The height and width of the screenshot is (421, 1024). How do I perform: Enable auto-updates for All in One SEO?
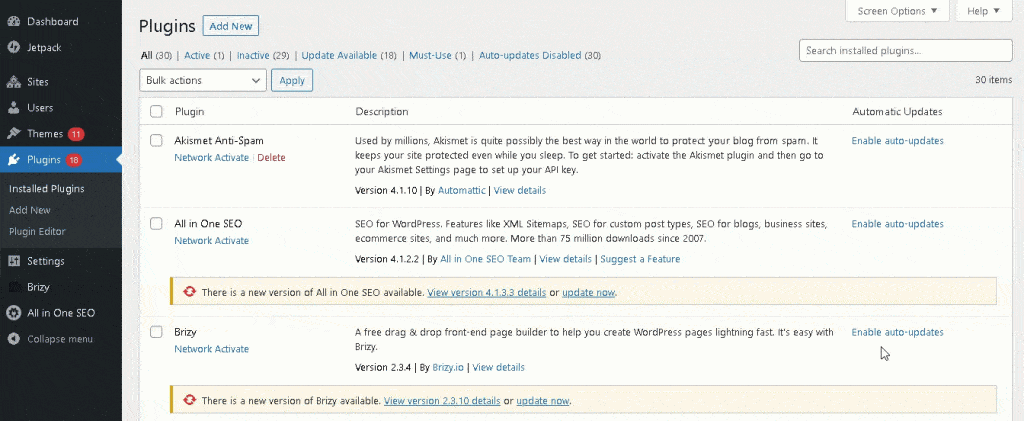[x=897, y=223]
